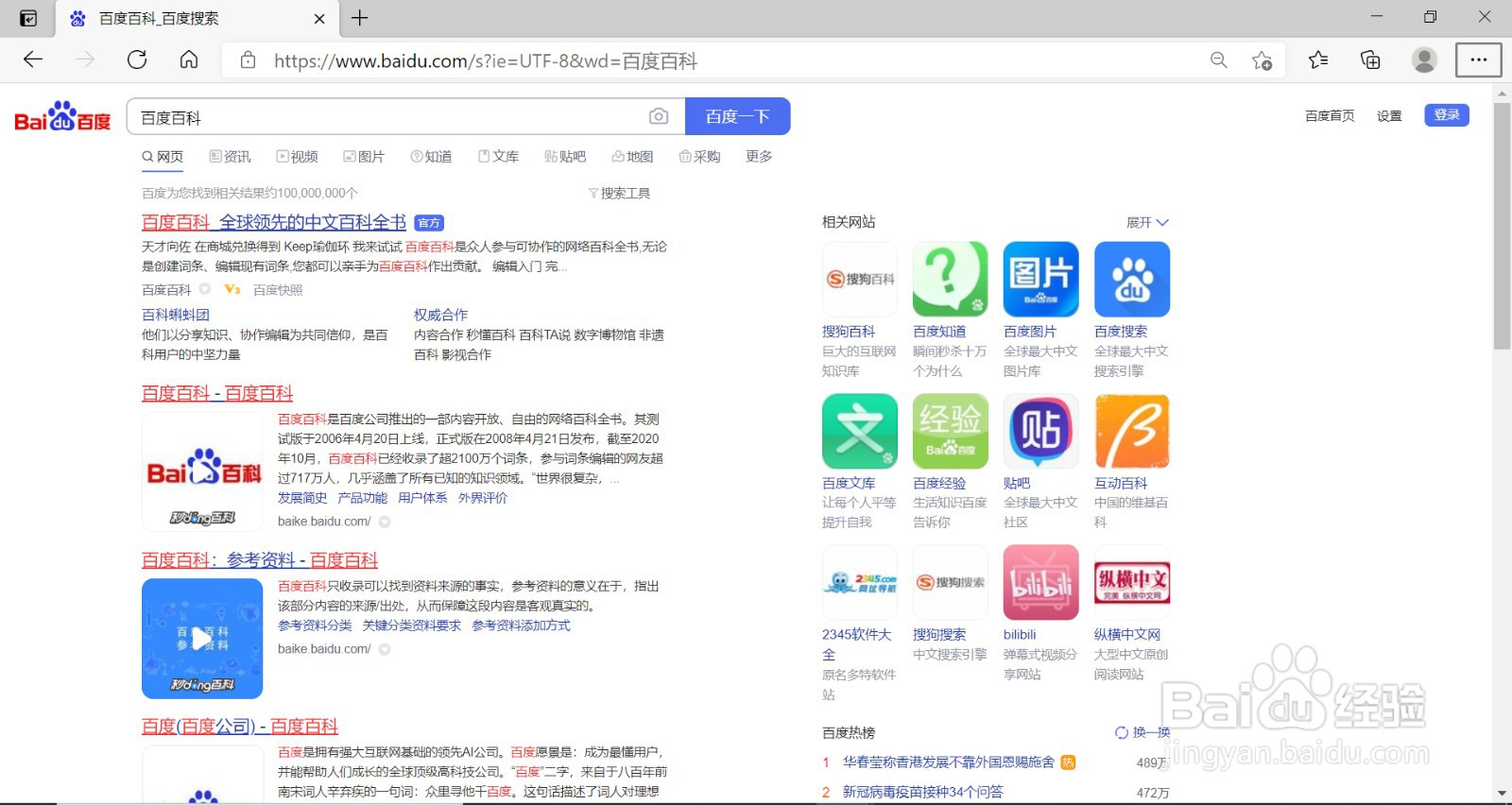Open hot item 华春莹称香港发展不靠外国恩赐施舍
The width and height of the screenshot is (1512, 805).
(x=949, y=762)
